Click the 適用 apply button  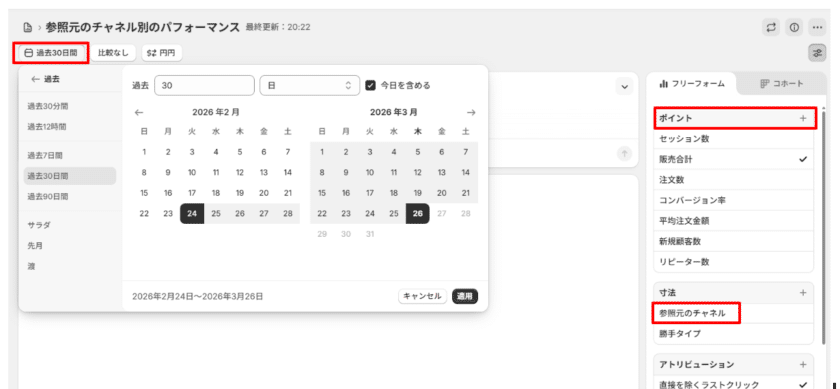click(x=465, y=296)
